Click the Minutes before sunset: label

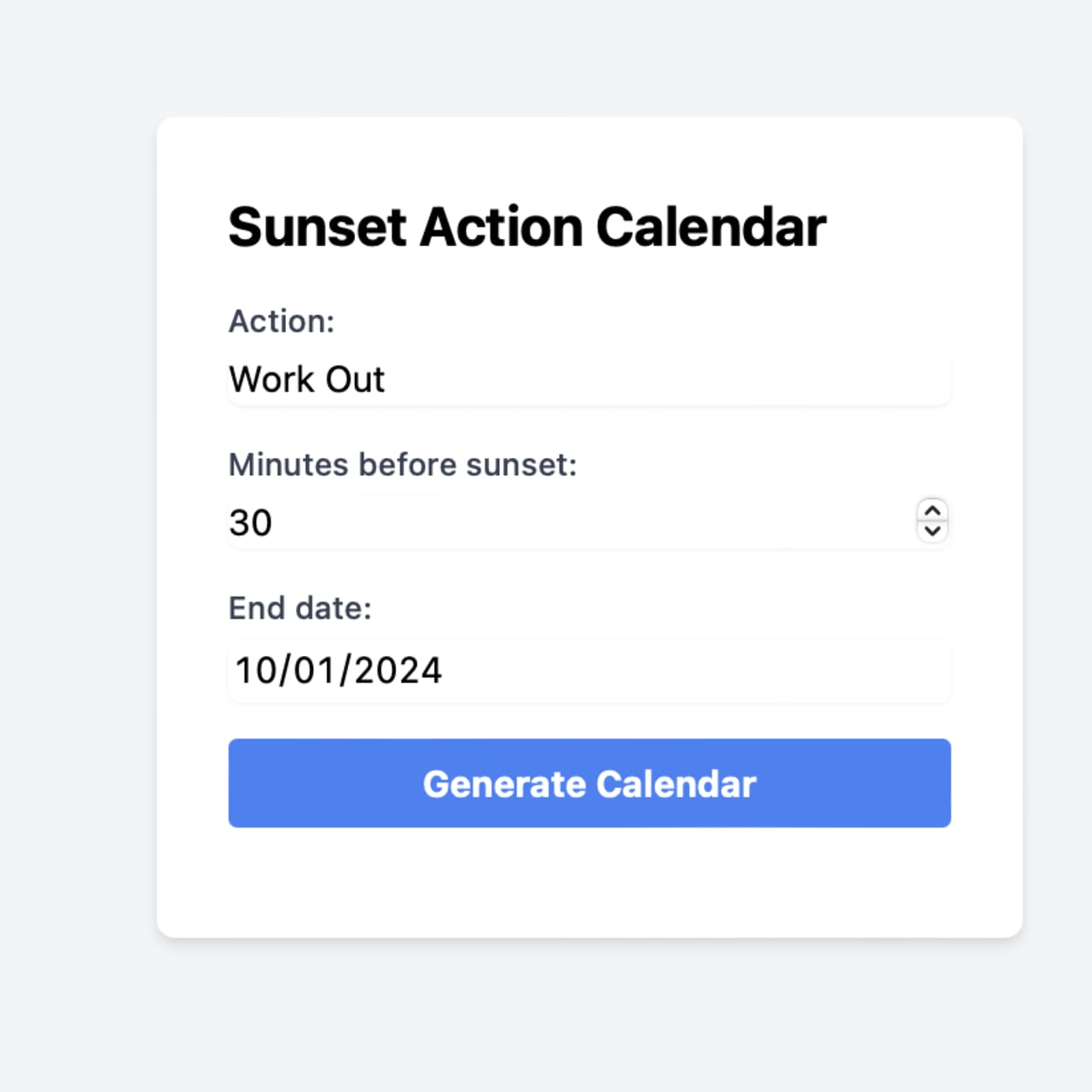coord(402,465)
